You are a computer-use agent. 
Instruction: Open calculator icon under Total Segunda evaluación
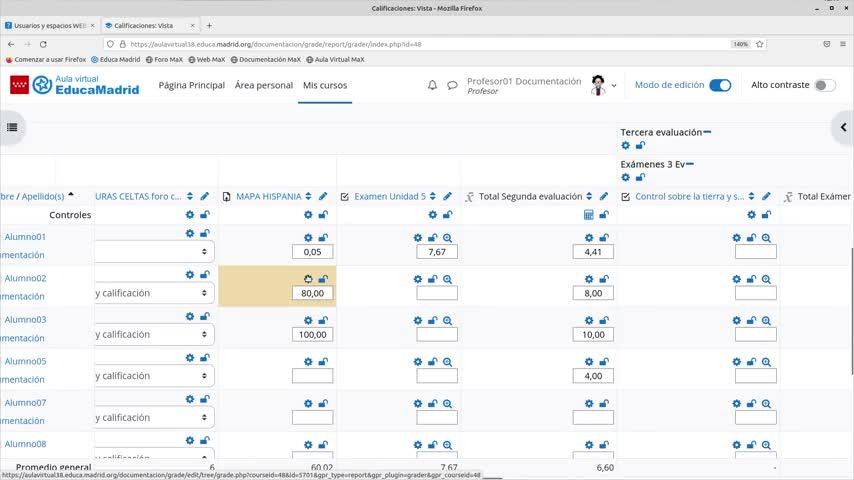pyautogui.click(x=589, y=215)
